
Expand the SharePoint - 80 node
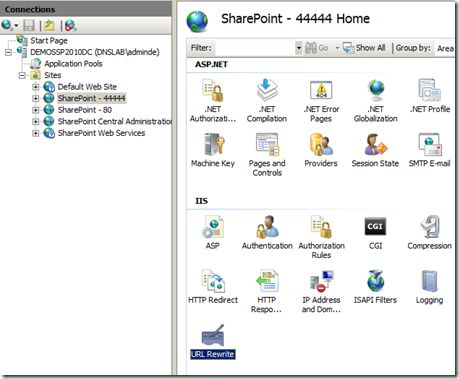(35, 110)
